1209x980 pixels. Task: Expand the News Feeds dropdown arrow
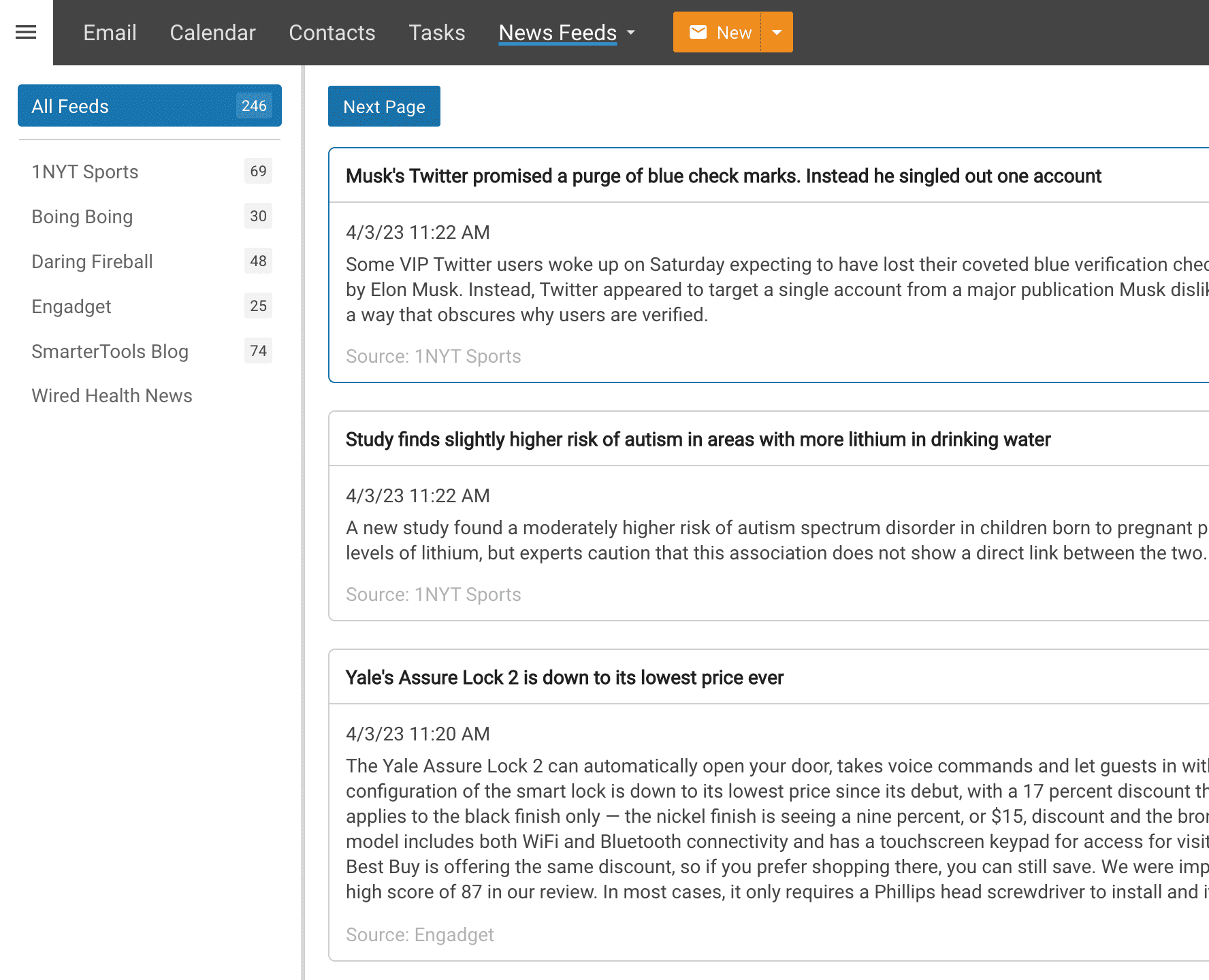[631, 33]
